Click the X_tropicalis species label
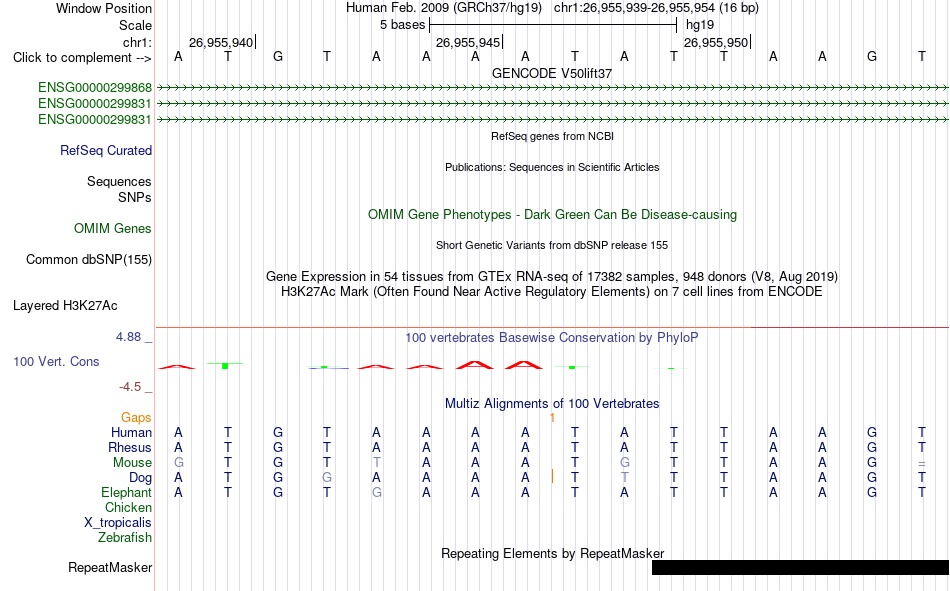 coord(118,523)
